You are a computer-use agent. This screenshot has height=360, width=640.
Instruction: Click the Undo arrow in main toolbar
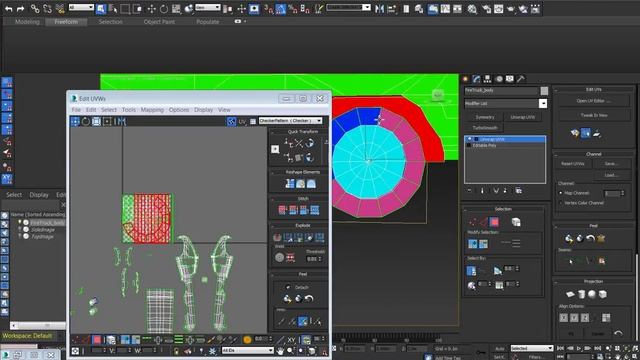click(8, 8)
